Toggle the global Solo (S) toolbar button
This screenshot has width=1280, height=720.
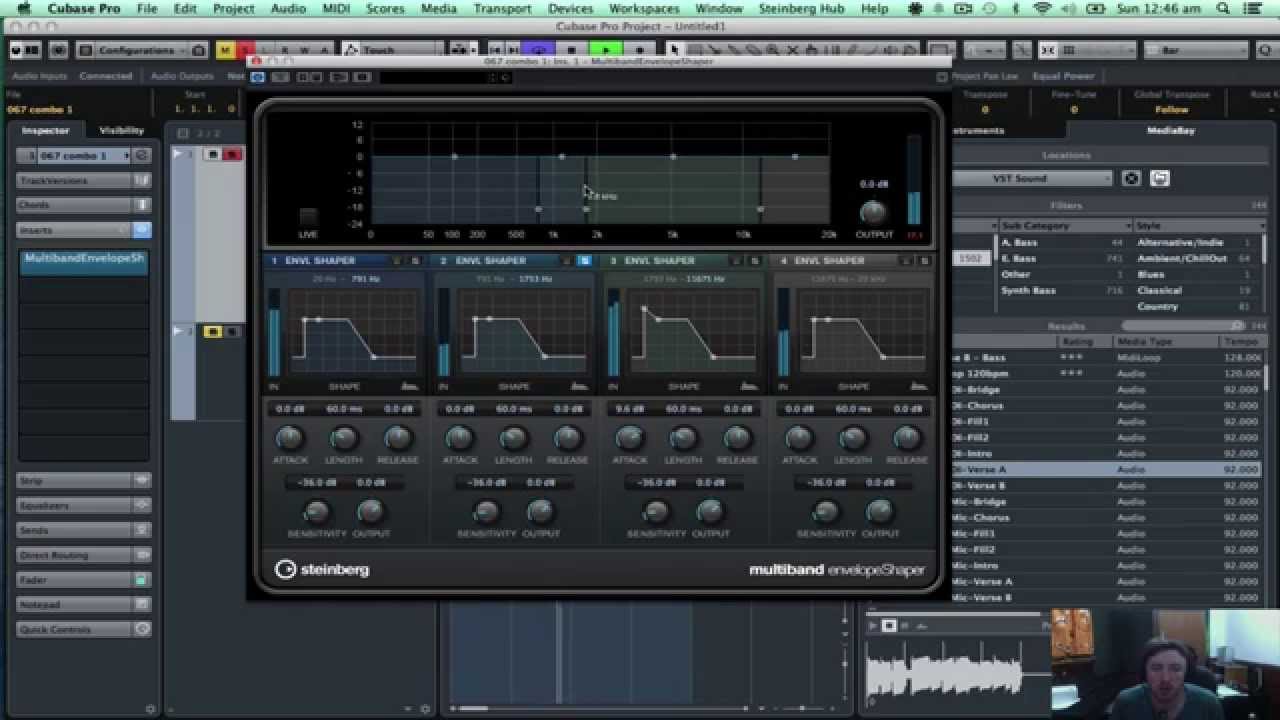click(x=244, y=50)
